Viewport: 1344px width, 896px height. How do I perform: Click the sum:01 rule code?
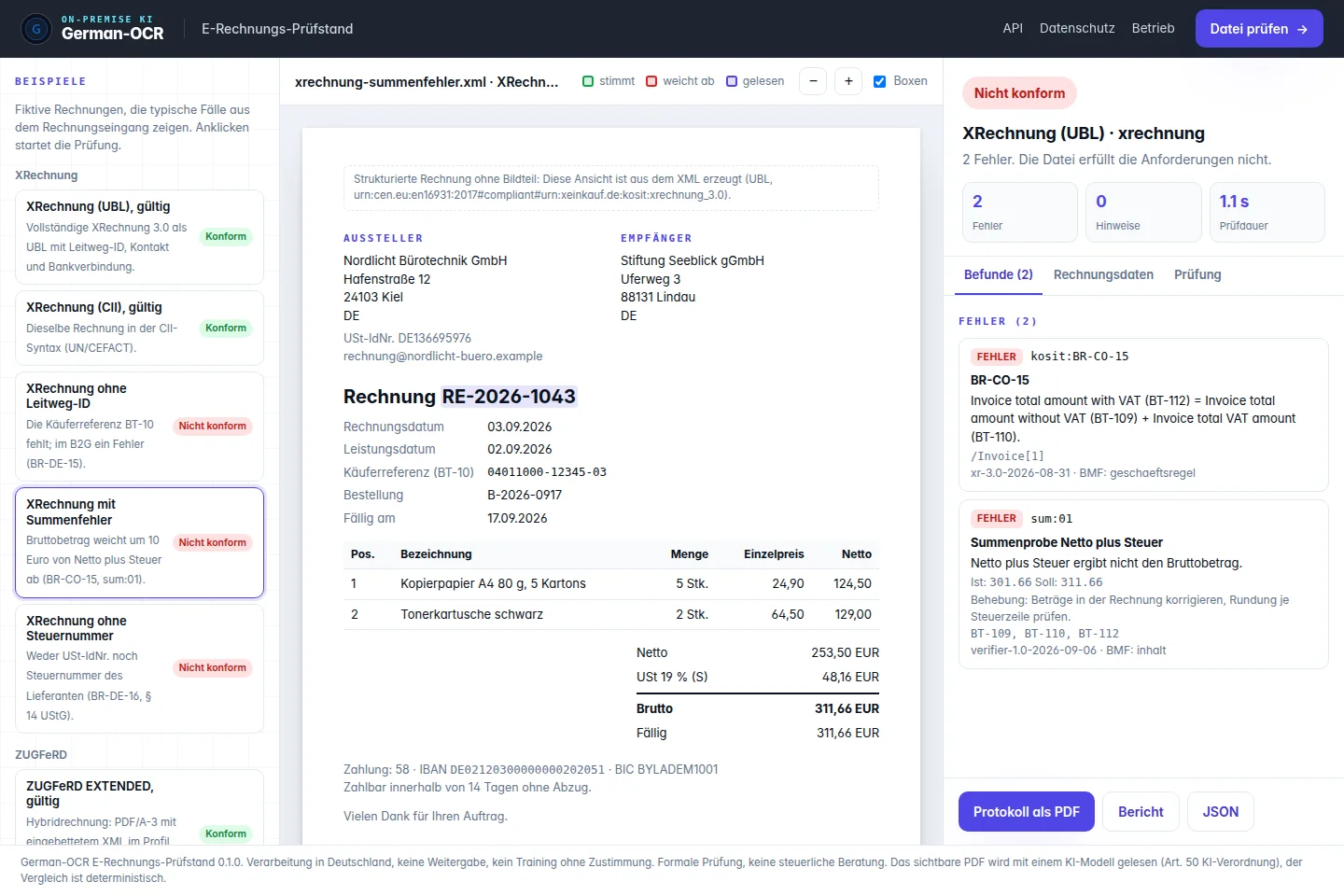[1052, 519]
